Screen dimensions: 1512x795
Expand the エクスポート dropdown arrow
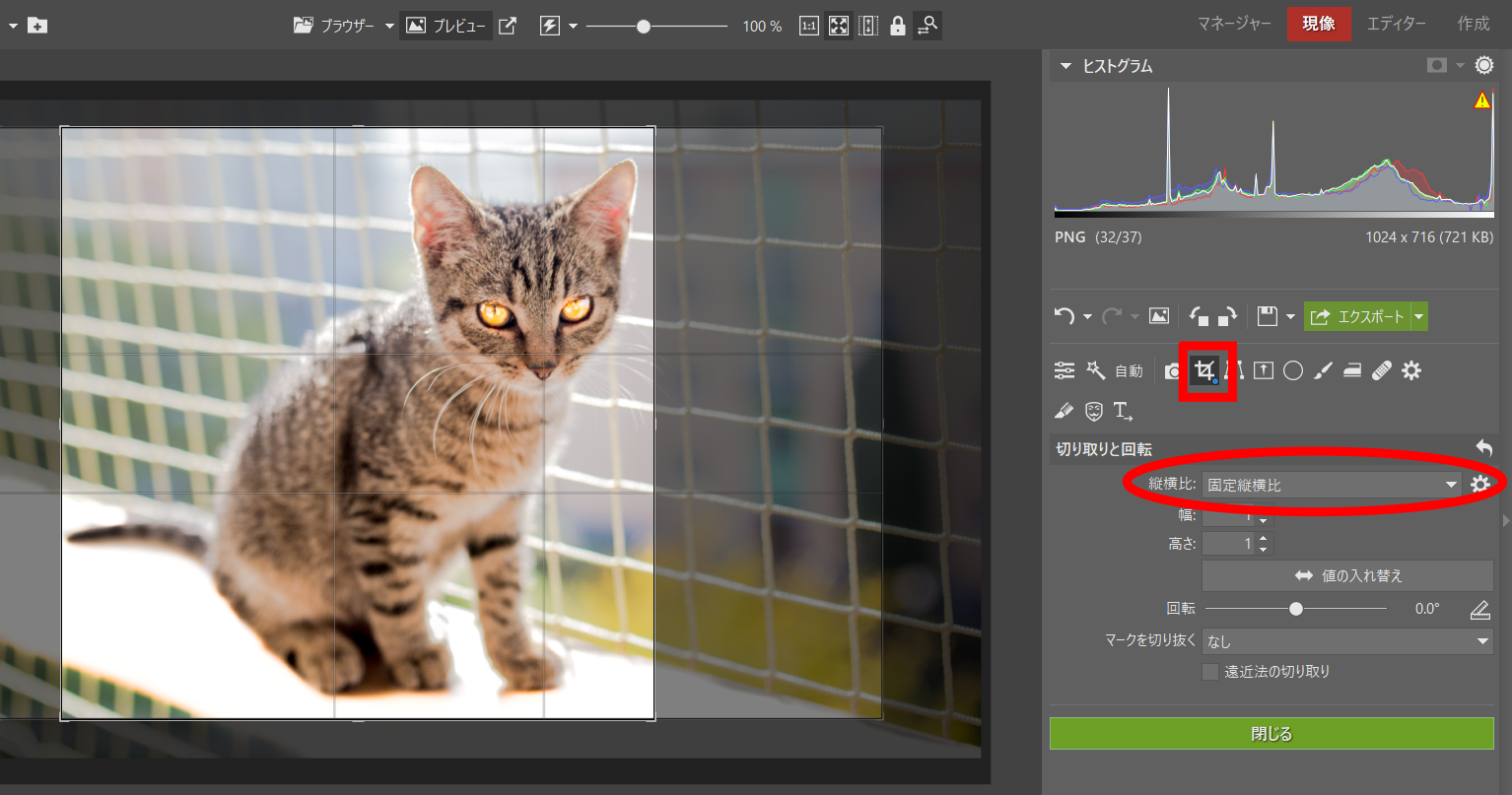1419,316
